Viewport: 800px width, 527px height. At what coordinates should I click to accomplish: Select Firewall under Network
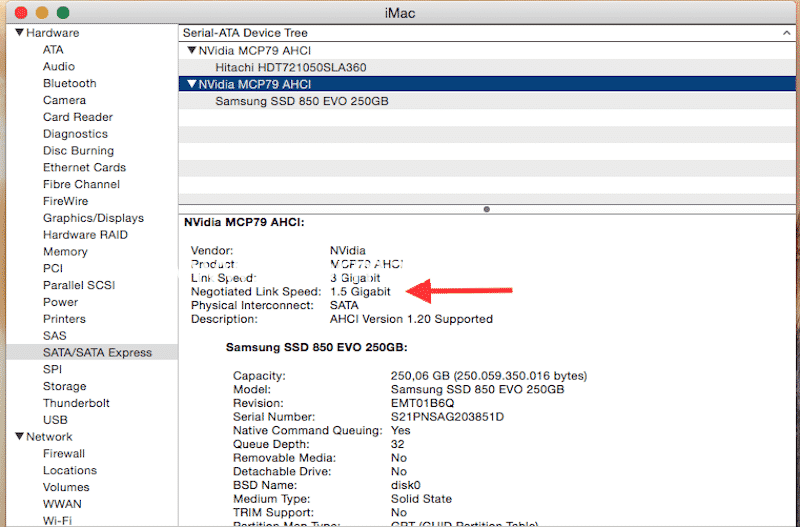64,454
